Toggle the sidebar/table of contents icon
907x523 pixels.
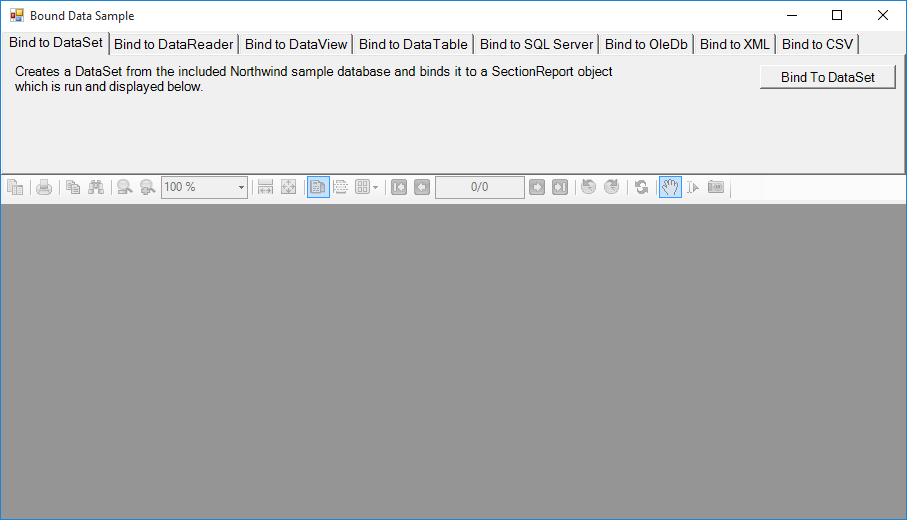[x=15, y=187]
